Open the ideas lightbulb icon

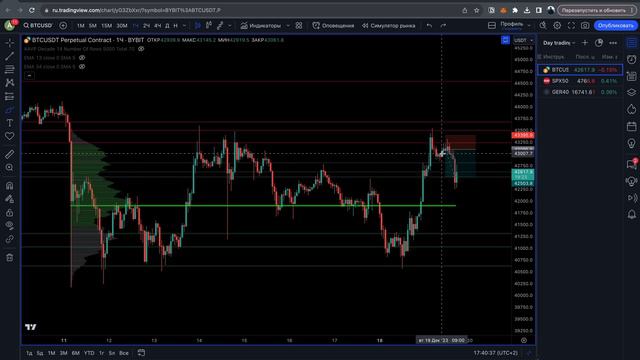631,143
